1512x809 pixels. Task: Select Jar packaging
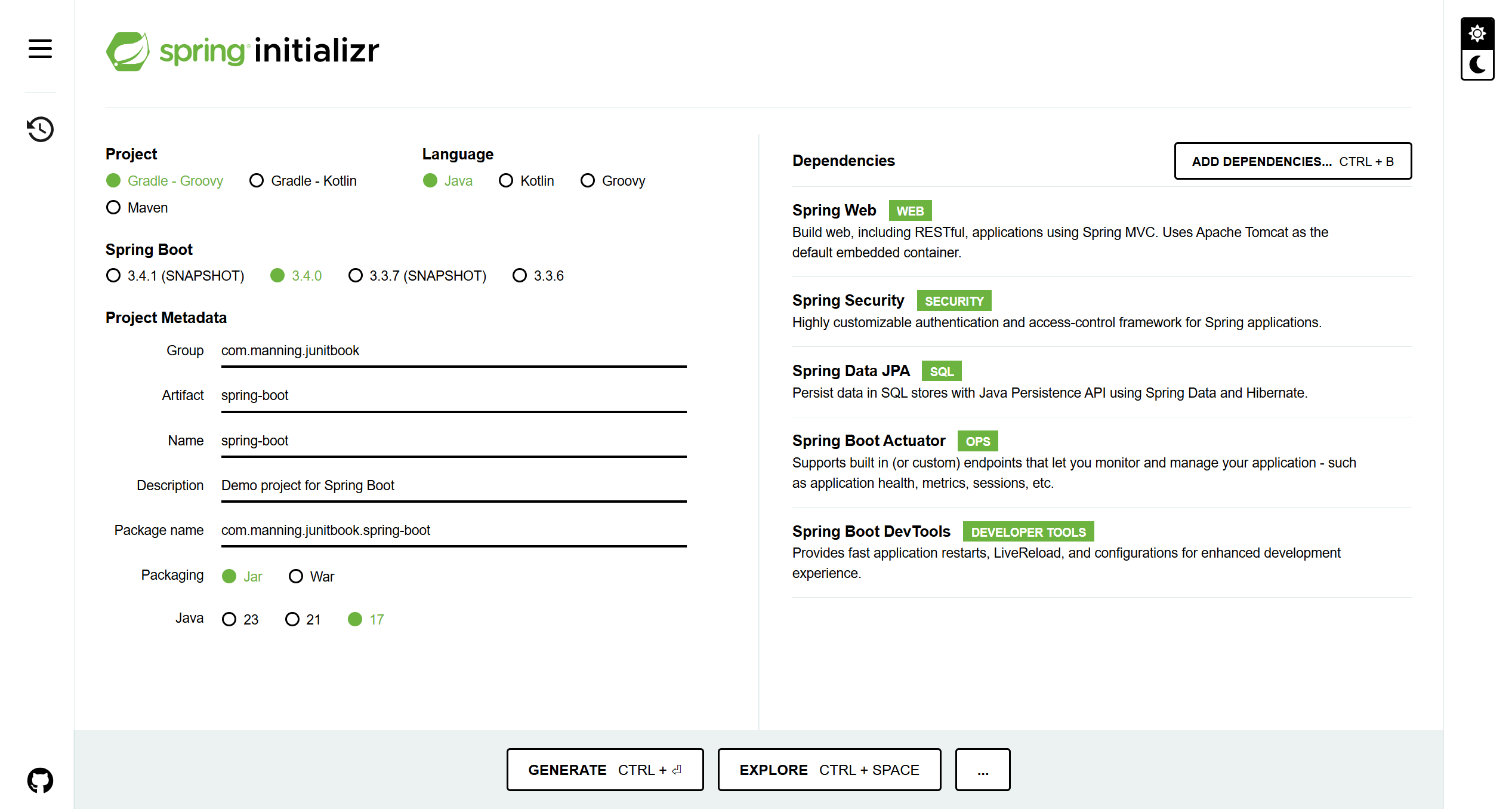(242, 577)
